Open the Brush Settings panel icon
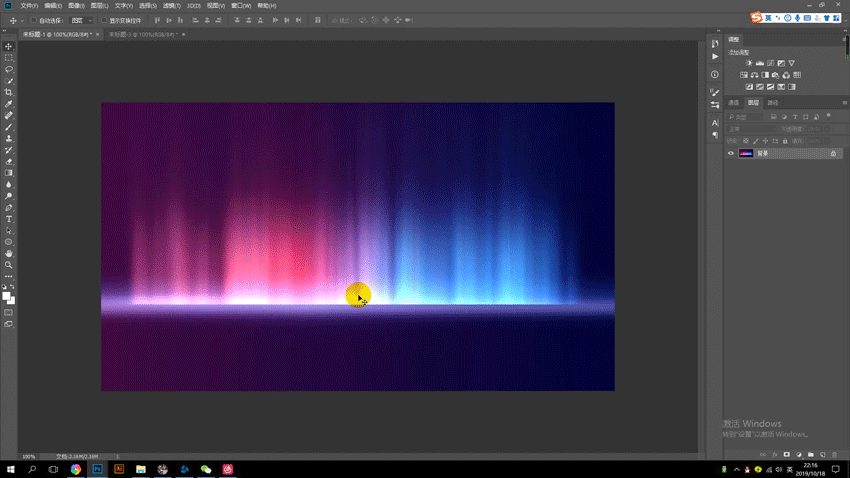 point(715,105)
